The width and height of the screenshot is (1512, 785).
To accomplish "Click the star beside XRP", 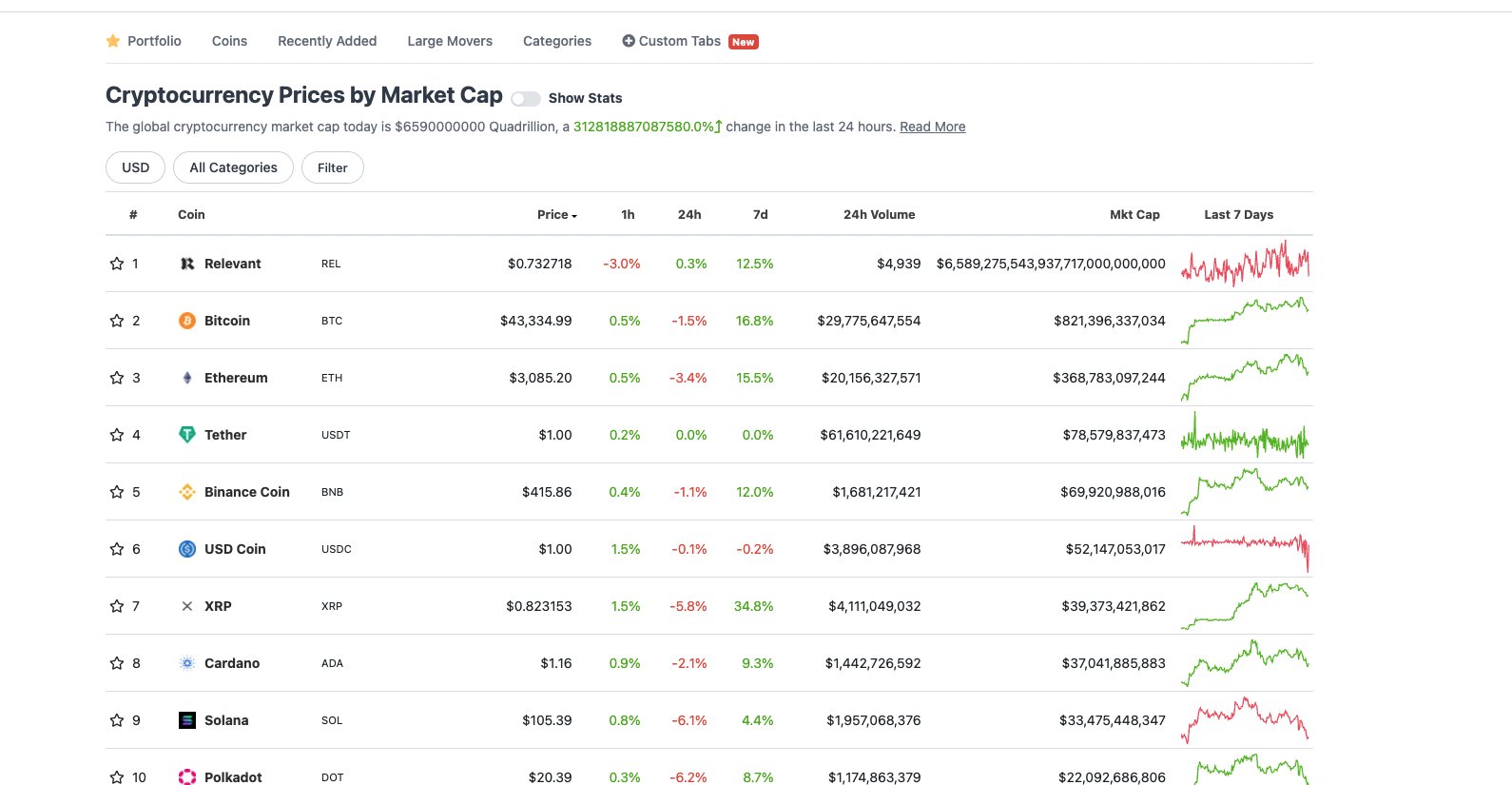I will [117, 606].
